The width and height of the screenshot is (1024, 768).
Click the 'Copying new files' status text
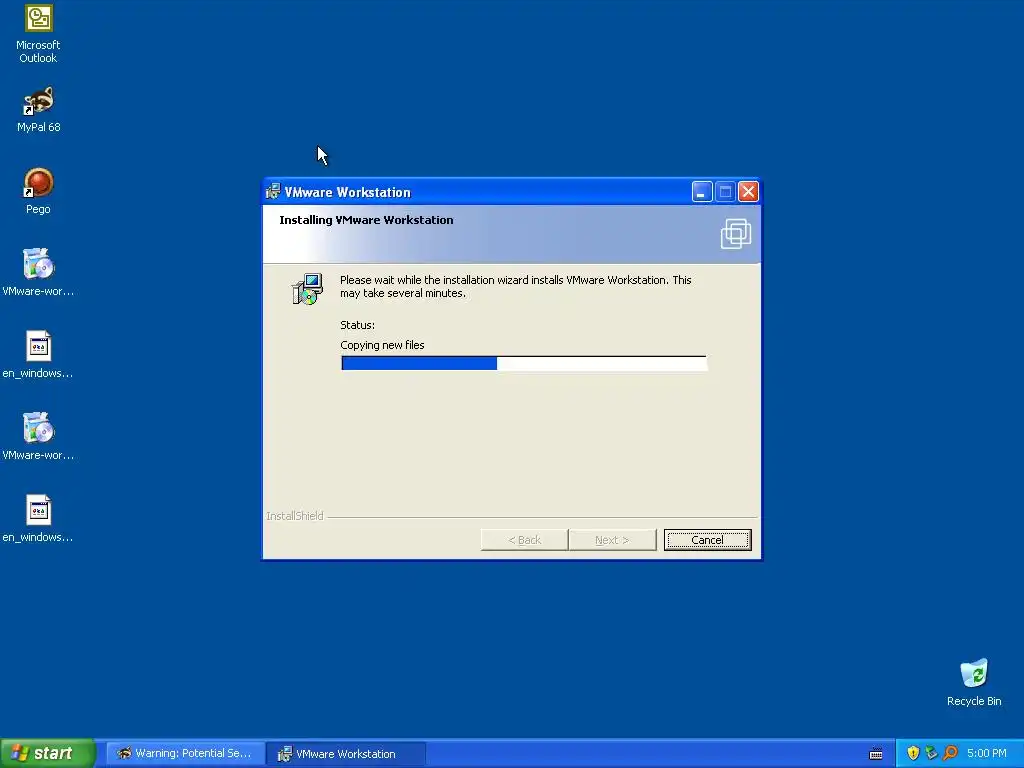tap(382, 345)
